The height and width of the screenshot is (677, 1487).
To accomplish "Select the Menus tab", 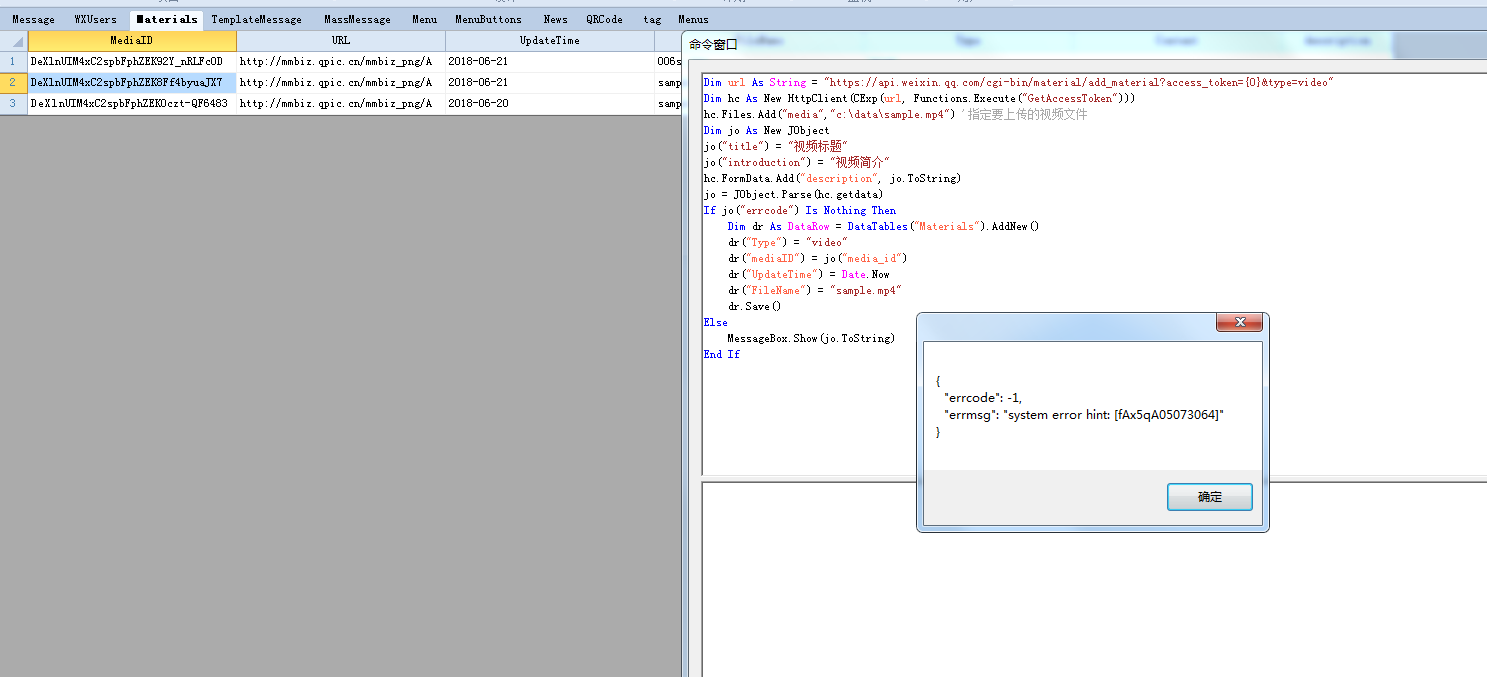I will 693,19.
